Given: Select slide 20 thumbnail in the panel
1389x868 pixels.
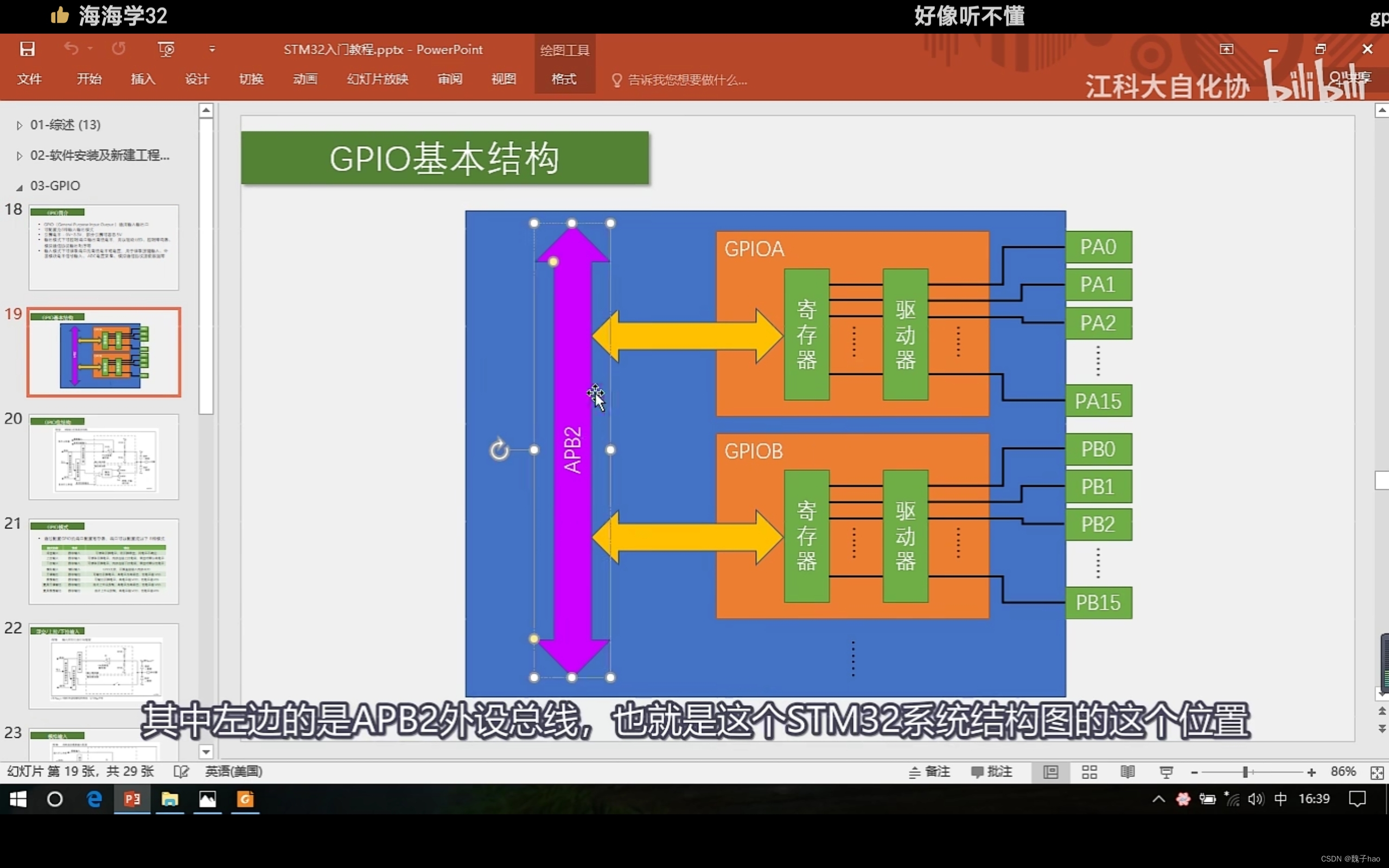Looking at the screenshot, I should pyautogui.click(x=103, y=456).
